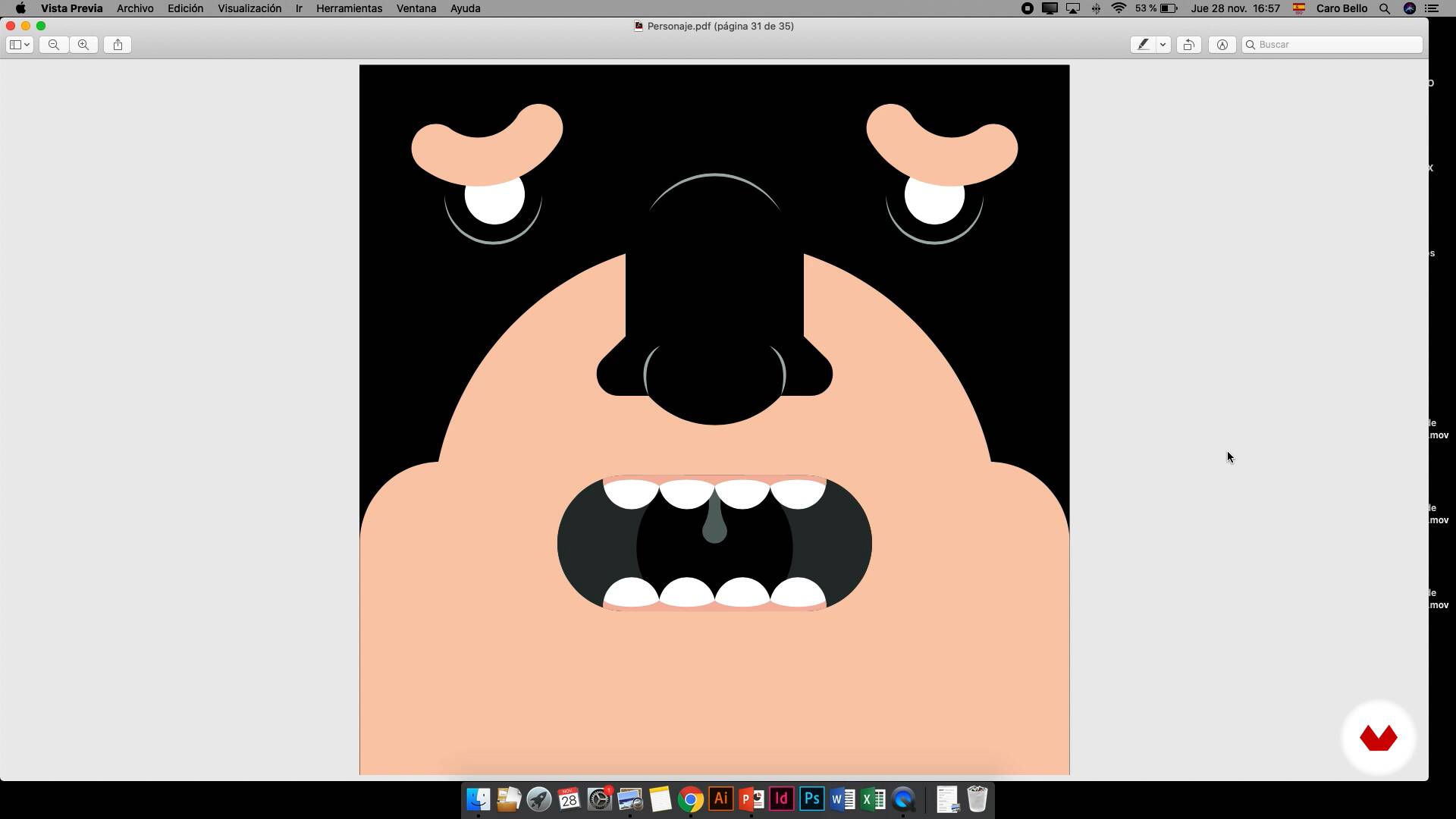Viewport: 1456px width, 819px height.
Task: Launch Microsoft Word from the Dock
Action: pos(843,799)
